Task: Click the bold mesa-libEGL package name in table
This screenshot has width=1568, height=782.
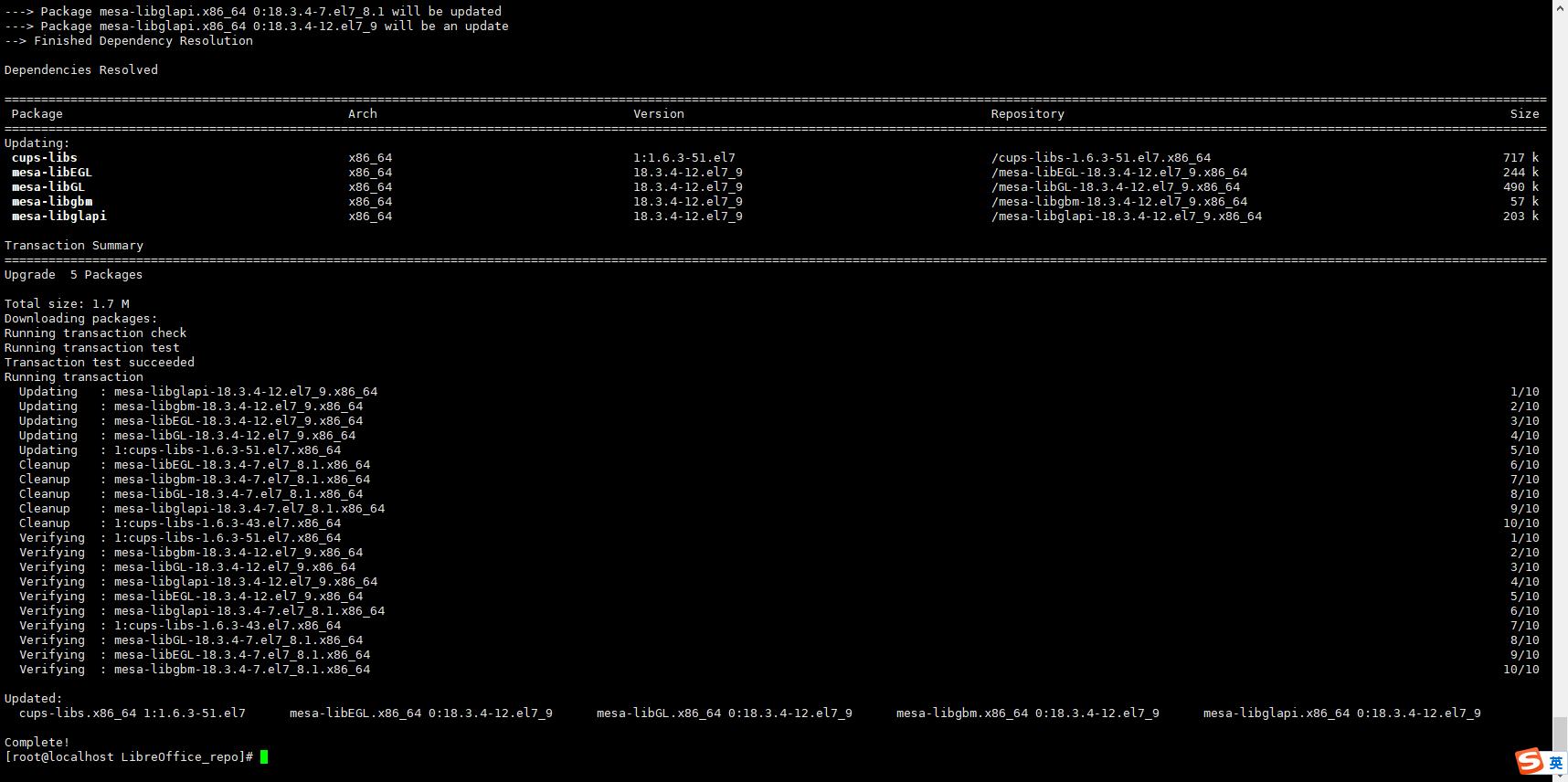Action: (51, 172)
